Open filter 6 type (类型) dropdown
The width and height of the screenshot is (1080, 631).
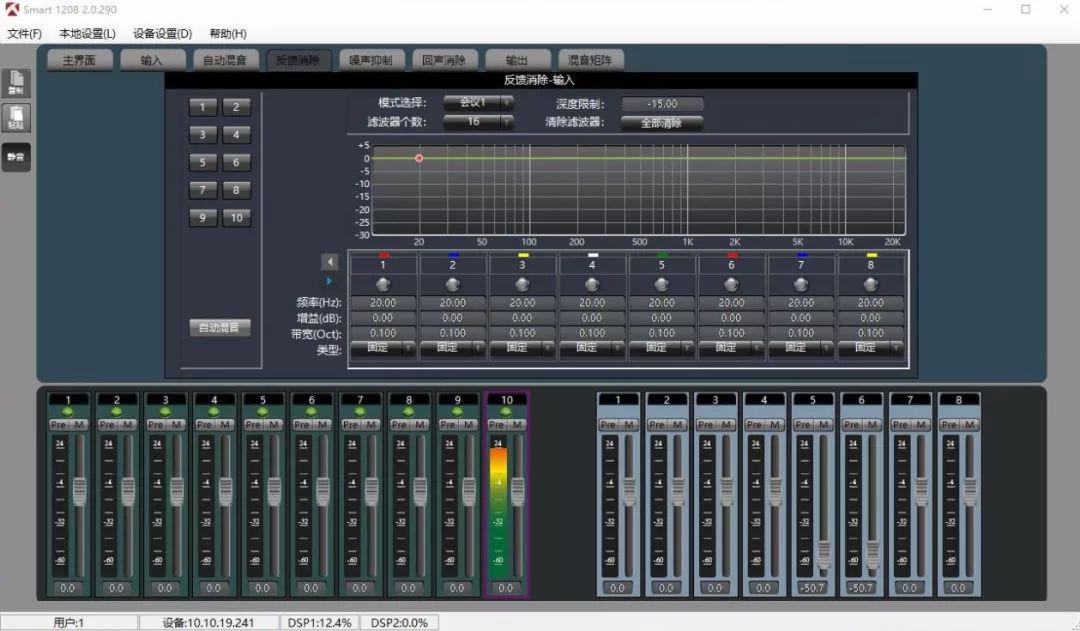point(731,349)
